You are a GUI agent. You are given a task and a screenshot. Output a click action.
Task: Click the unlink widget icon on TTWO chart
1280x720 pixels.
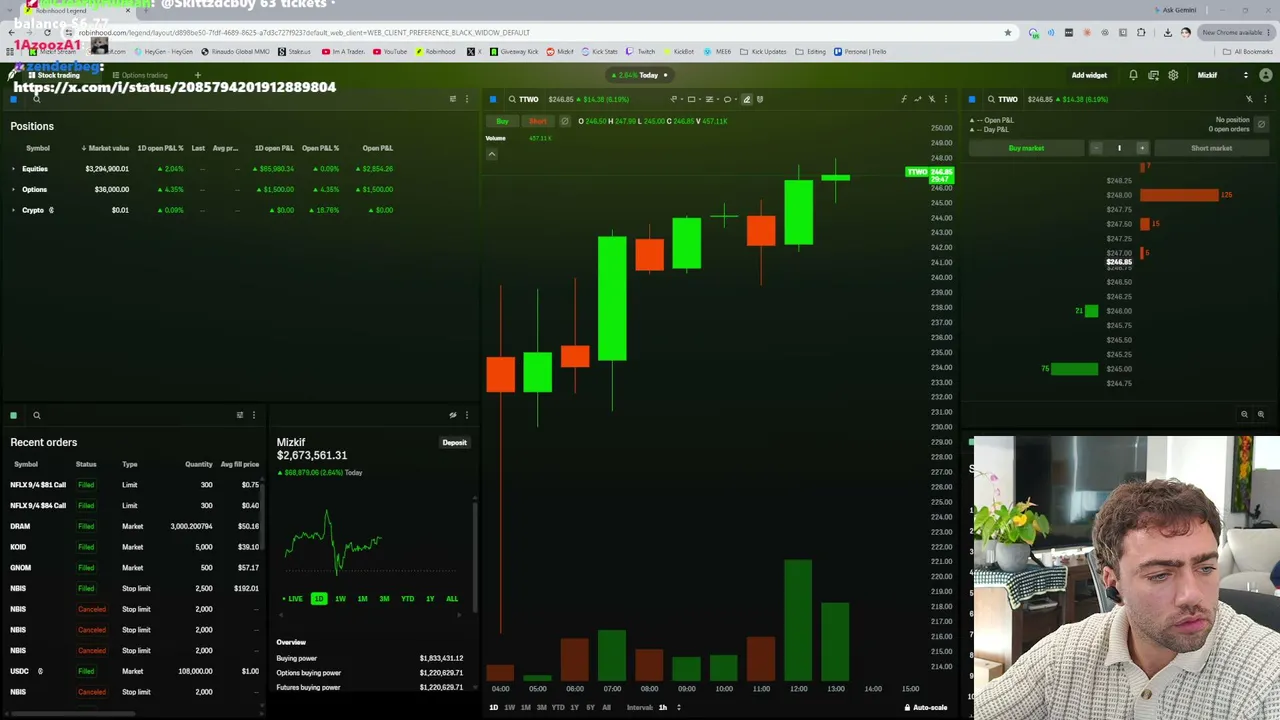(931, 99)
